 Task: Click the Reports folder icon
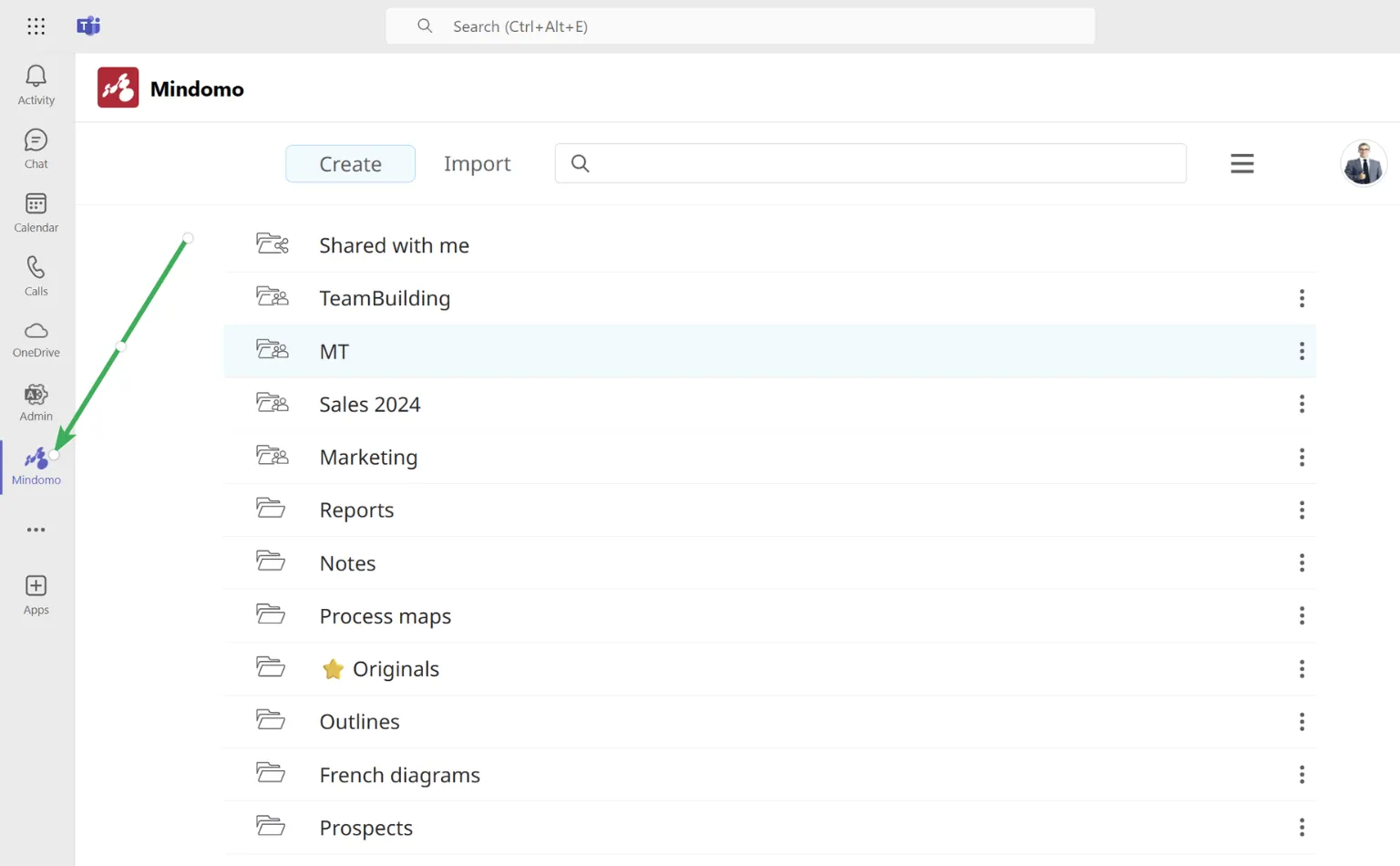271,508
